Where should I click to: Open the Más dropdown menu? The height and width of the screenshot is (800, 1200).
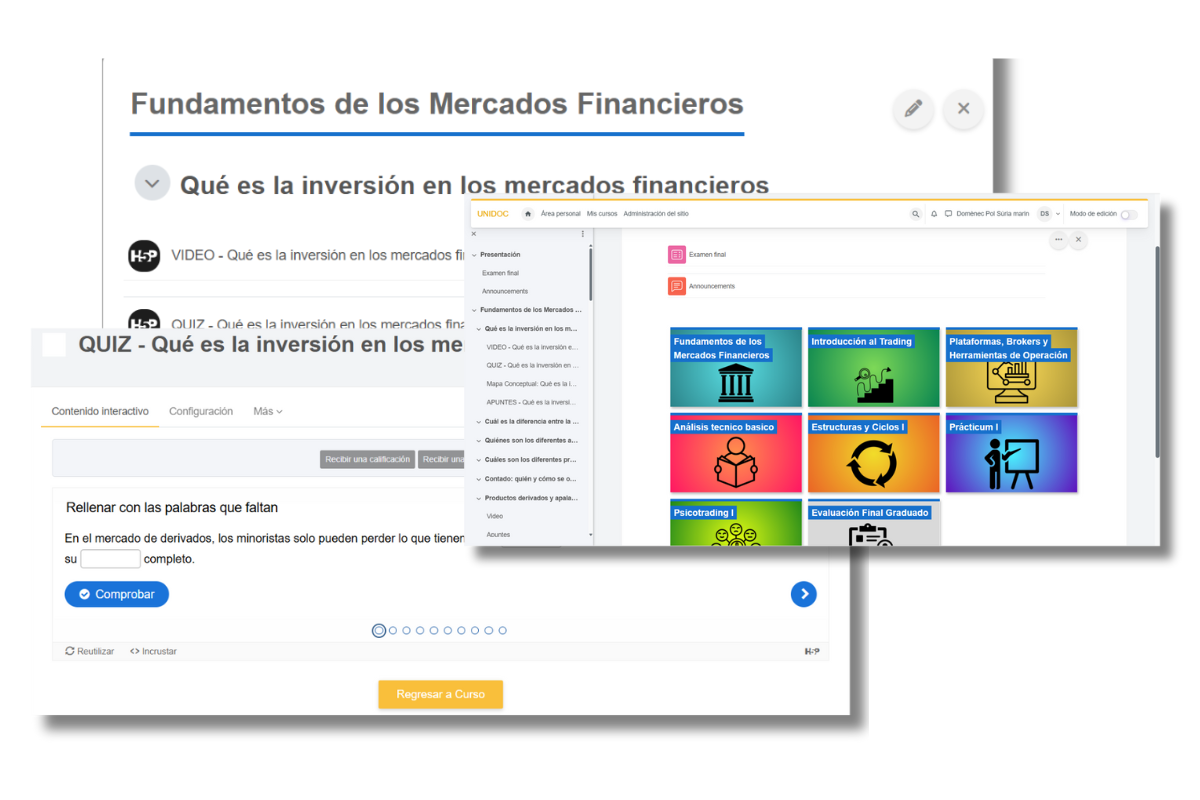[x=267, y=411]
